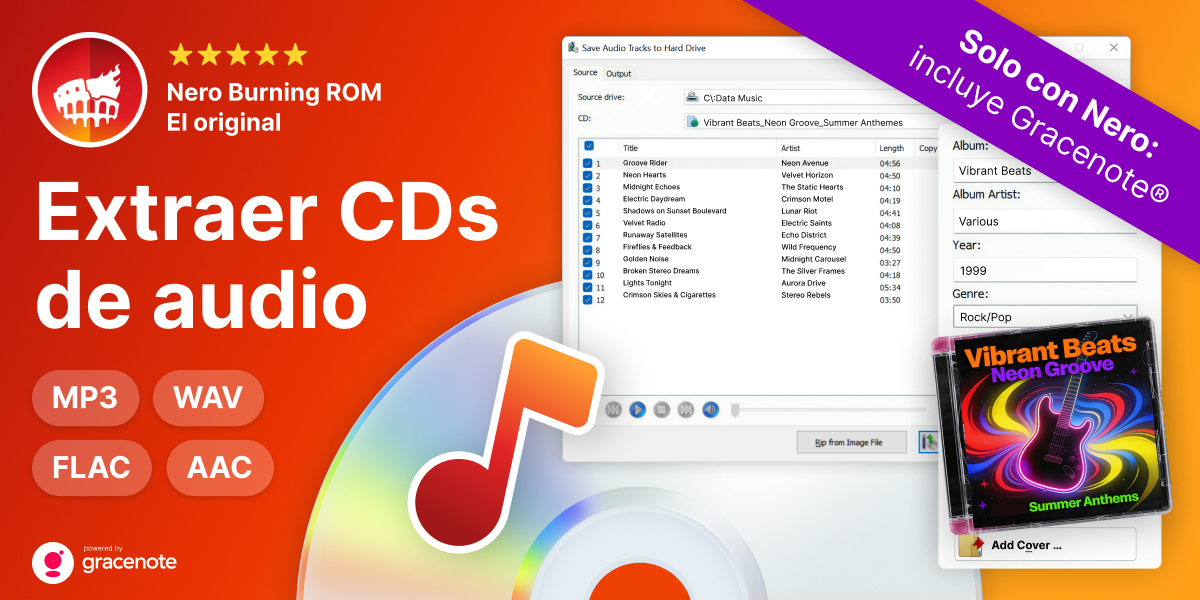Select artist cell Midnight Carousel
The width and height of the screenshot is (1200, 600).
(x=813, y=260)
